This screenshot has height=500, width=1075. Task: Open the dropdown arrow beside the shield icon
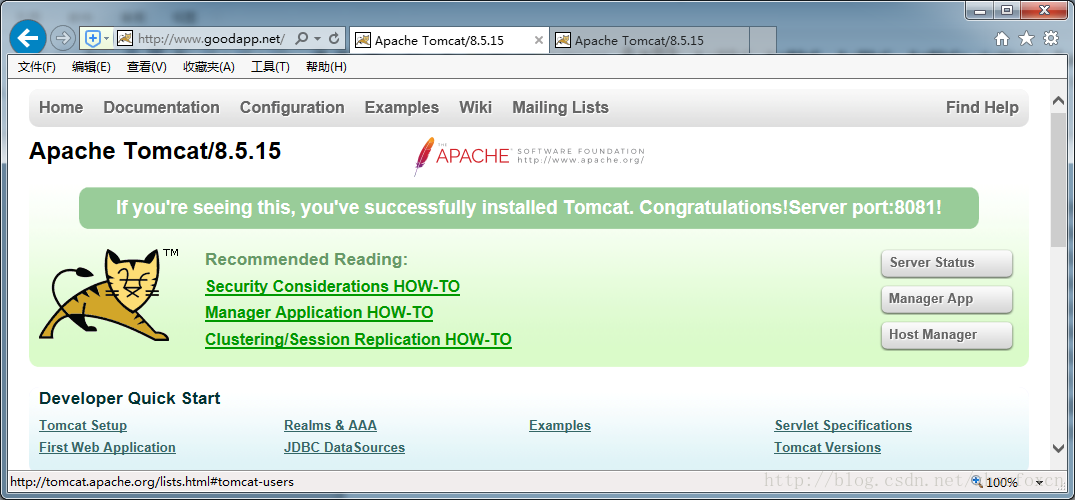106,39
